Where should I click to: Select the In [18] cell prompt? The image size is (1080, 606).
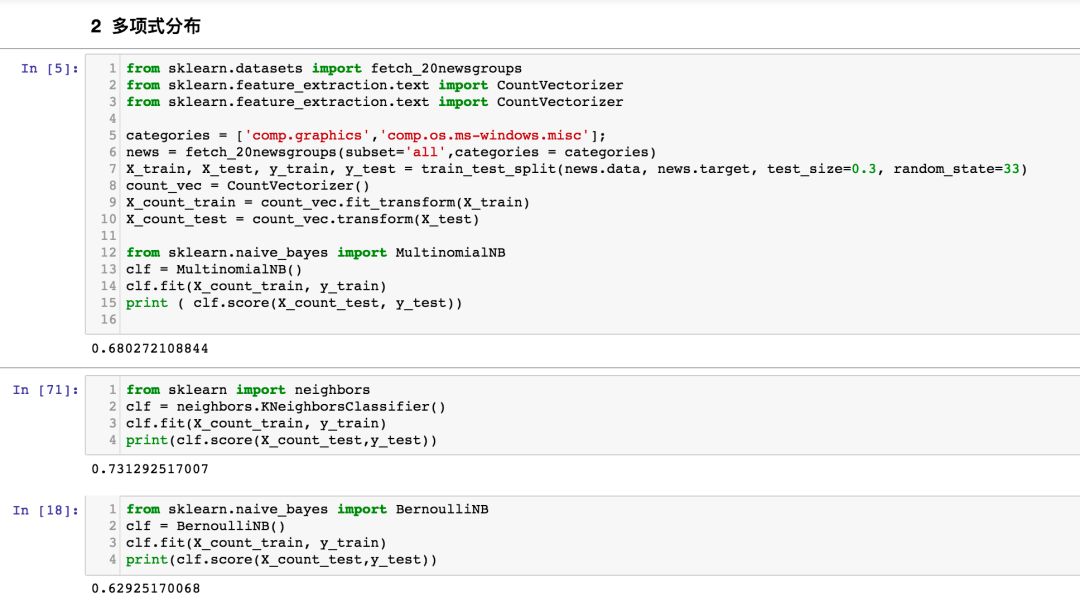pos(45,510)
